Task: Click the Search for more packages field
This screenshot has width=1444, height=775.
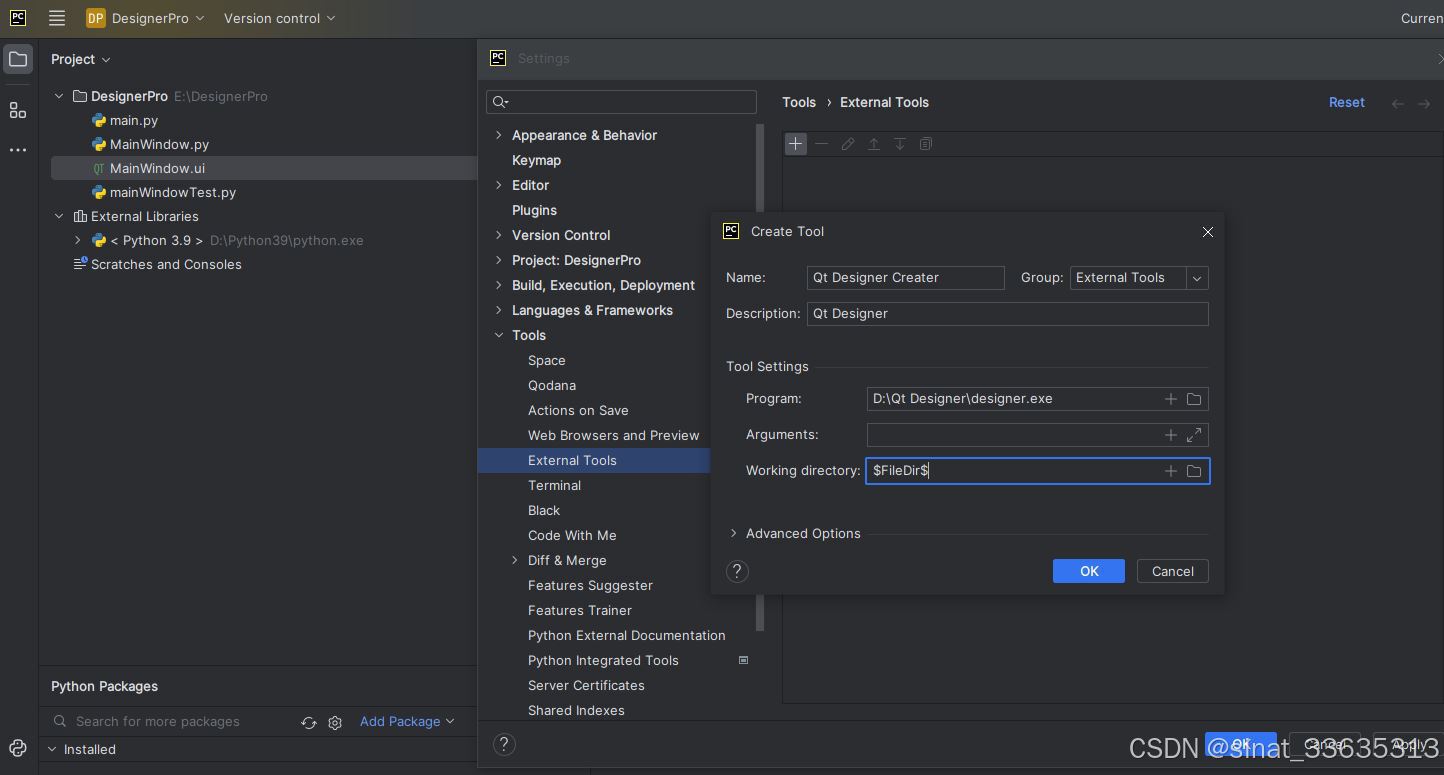Action: pos(157,722)
